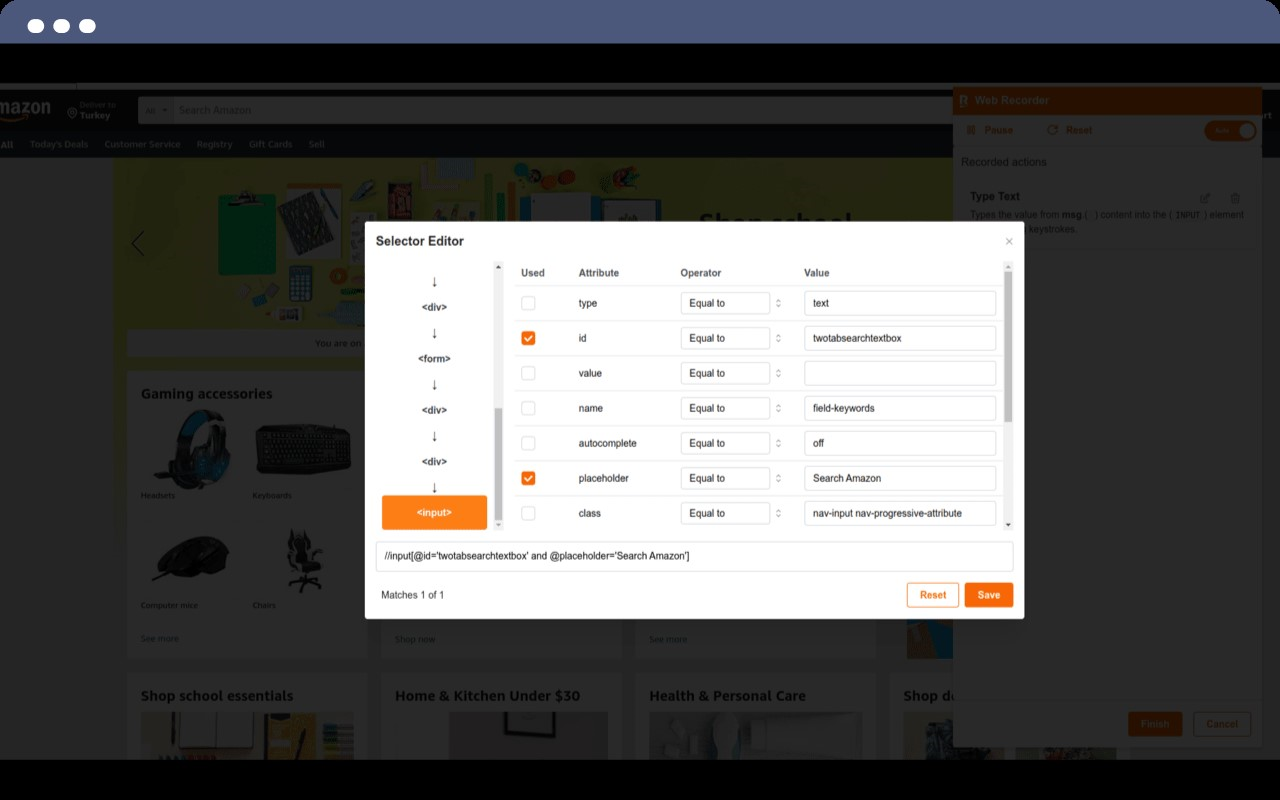Delete the Type Text recorded action

pos(1235,198)
